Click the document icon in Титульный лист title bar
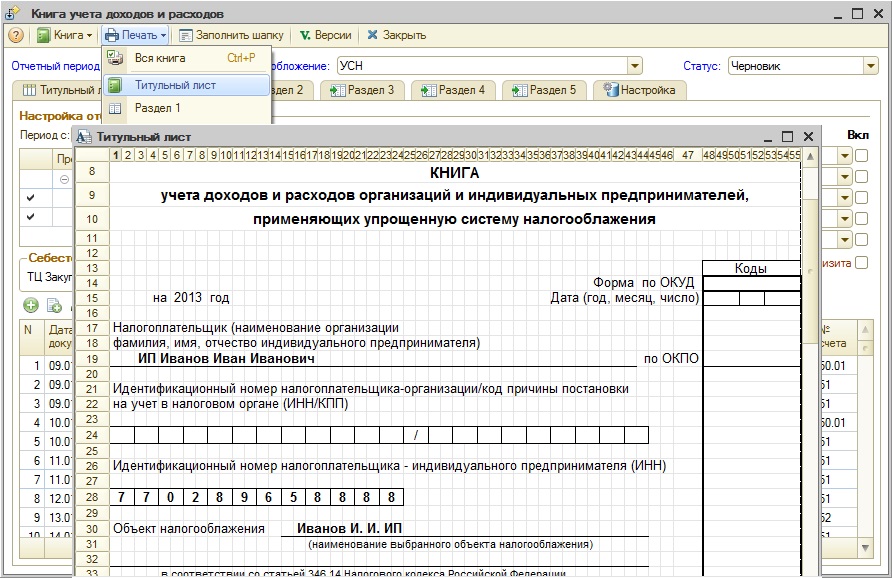The width and height of the screenshot is (892, 578). (84, 137)
